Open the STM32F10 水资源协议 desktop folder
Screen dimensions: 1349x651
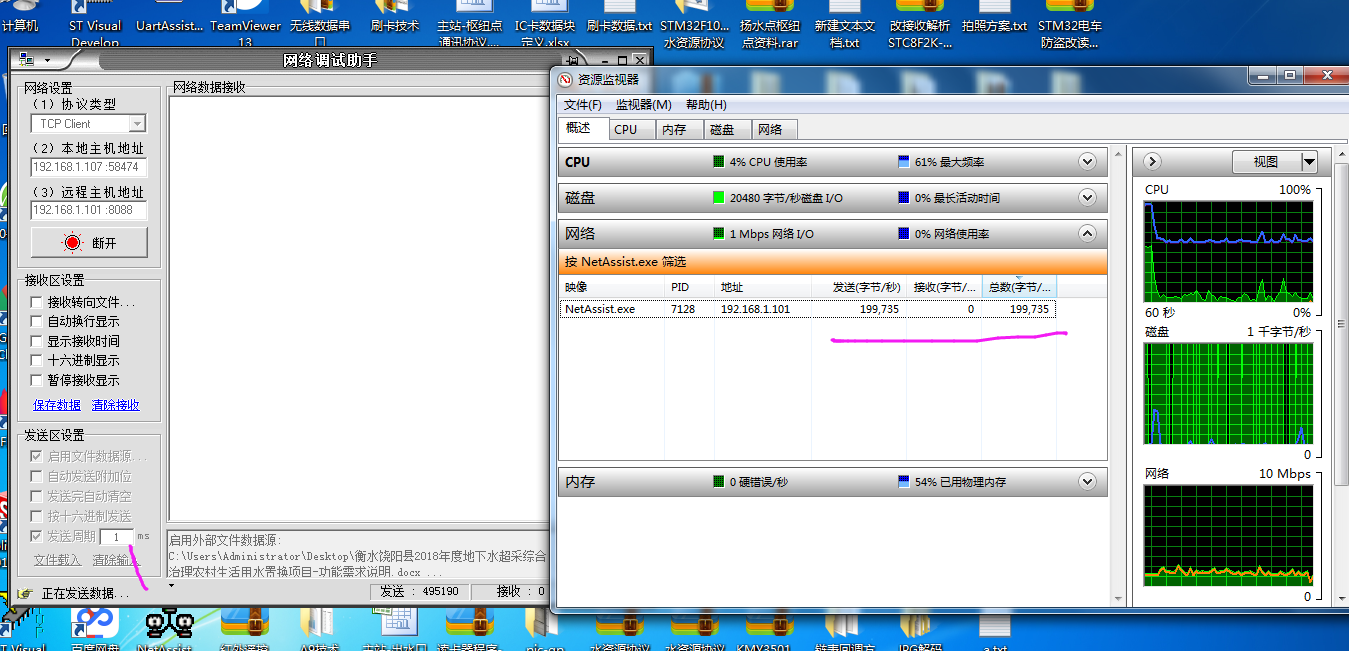(694, 24)
